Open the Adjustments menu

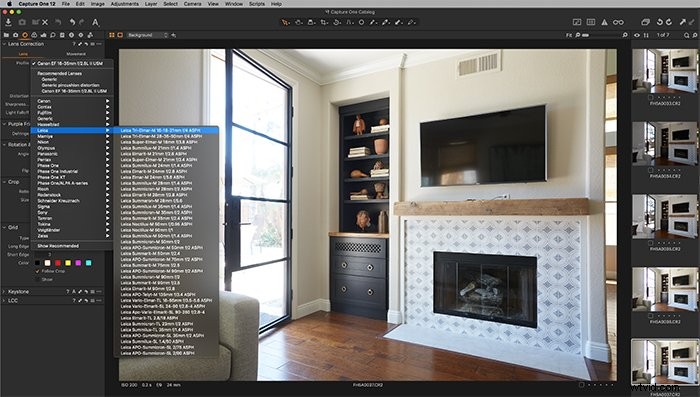[125, 4]
